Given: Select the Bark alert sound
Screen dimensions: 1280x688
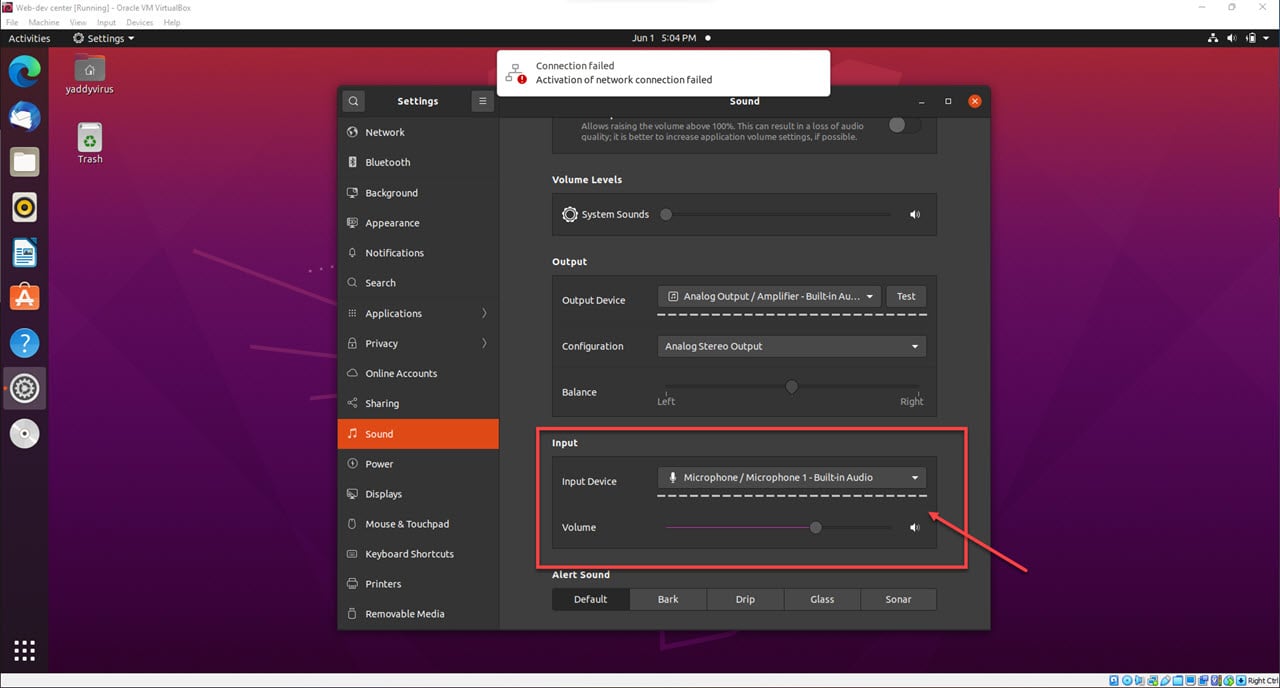Looking at the screenshot, I should 667,599.
